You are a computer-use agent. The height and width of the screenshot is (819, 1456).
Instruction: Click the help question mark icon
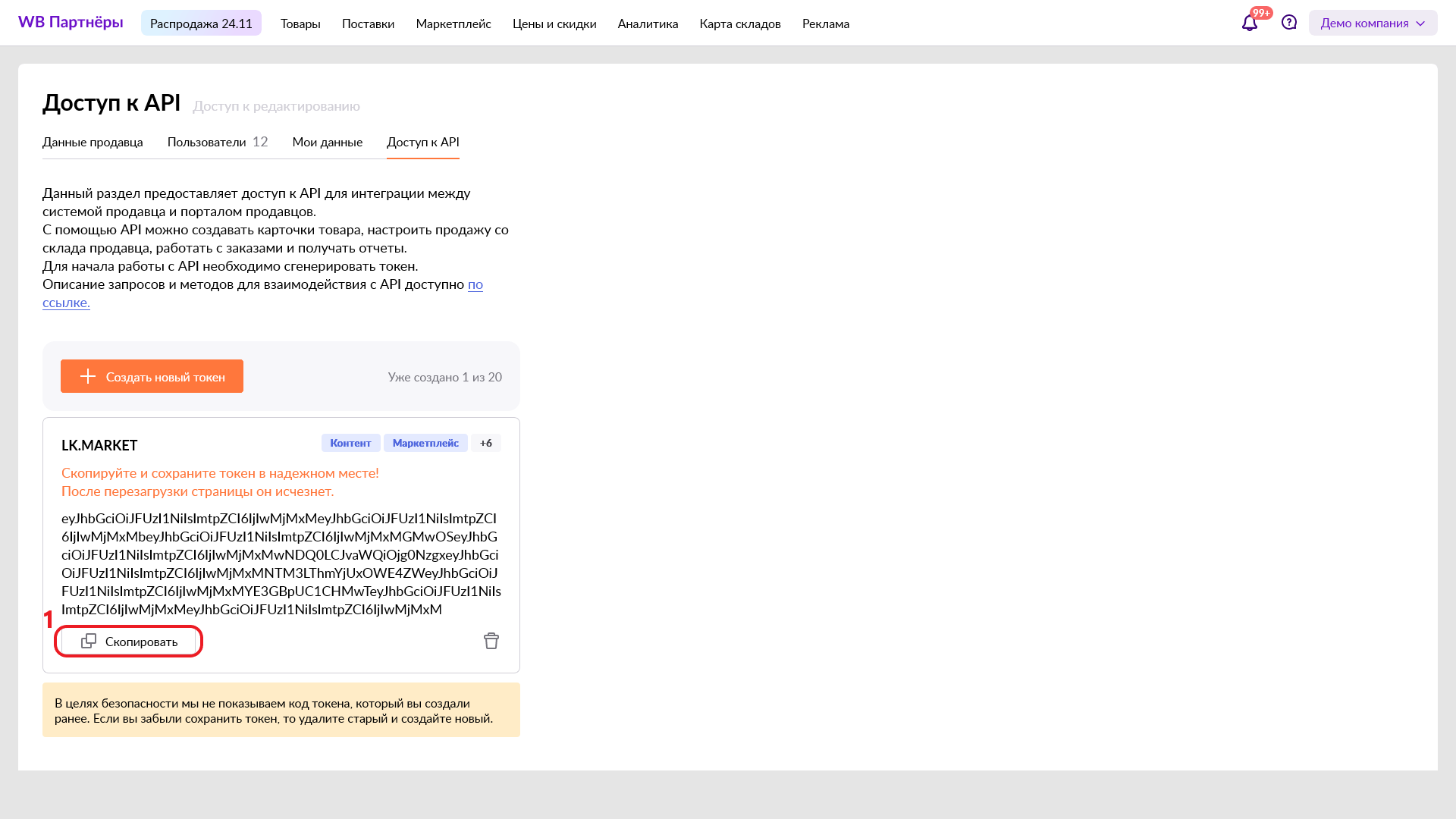1289,23
